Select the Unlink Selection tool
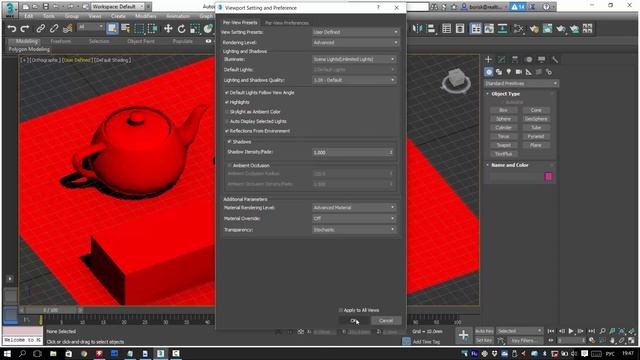640x360 pixels. pyautogui.click(x=54, y=29)
